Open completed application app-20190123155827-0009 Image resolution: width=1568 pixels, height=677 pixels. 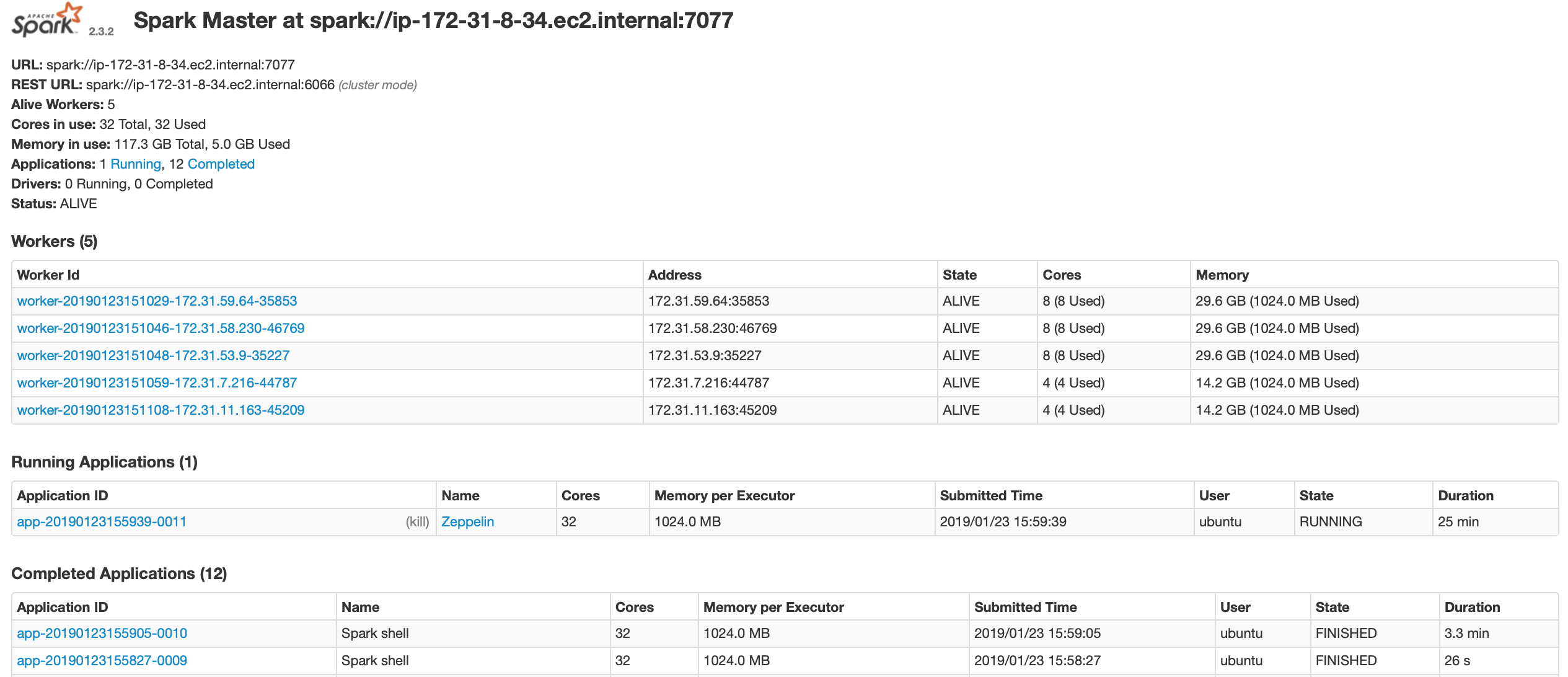point(102,661)
